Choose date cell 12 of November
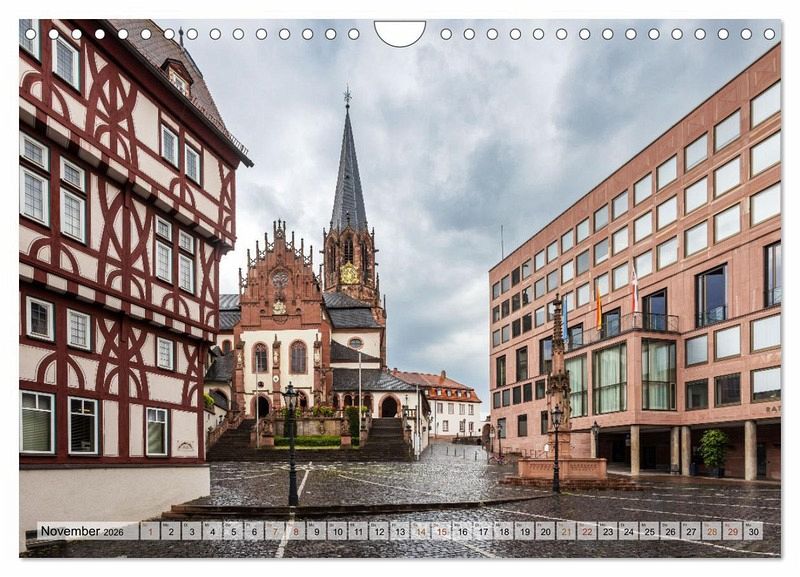Viewport: 800px width, 577px height. click(x=379, y=531)
